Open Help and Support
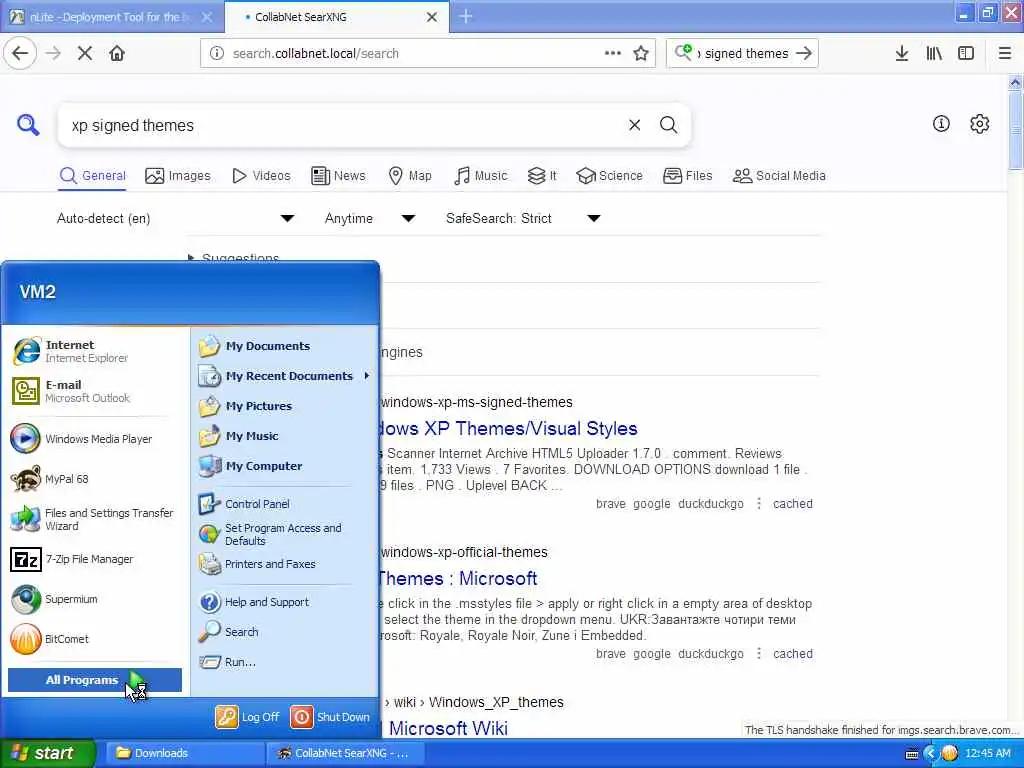 pos(285,602)
